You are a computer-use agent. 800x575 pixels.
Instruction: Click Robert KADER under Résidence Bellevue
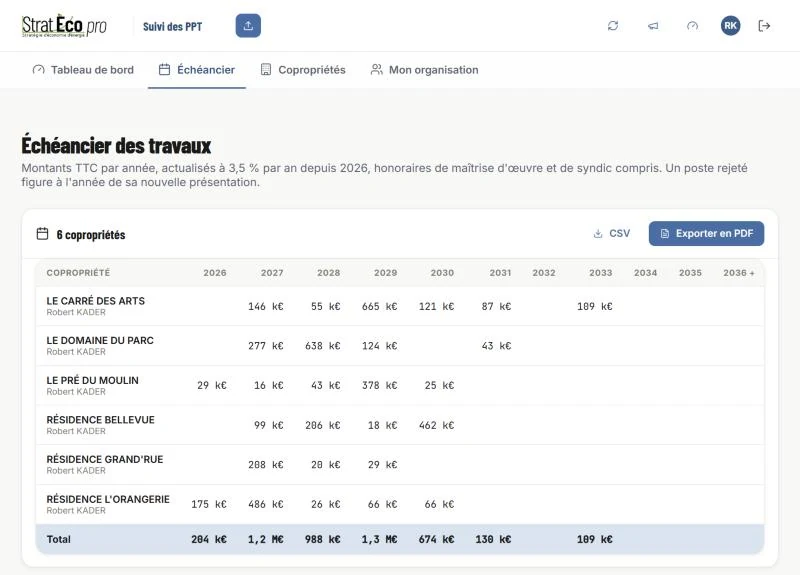tap(76, 431)
